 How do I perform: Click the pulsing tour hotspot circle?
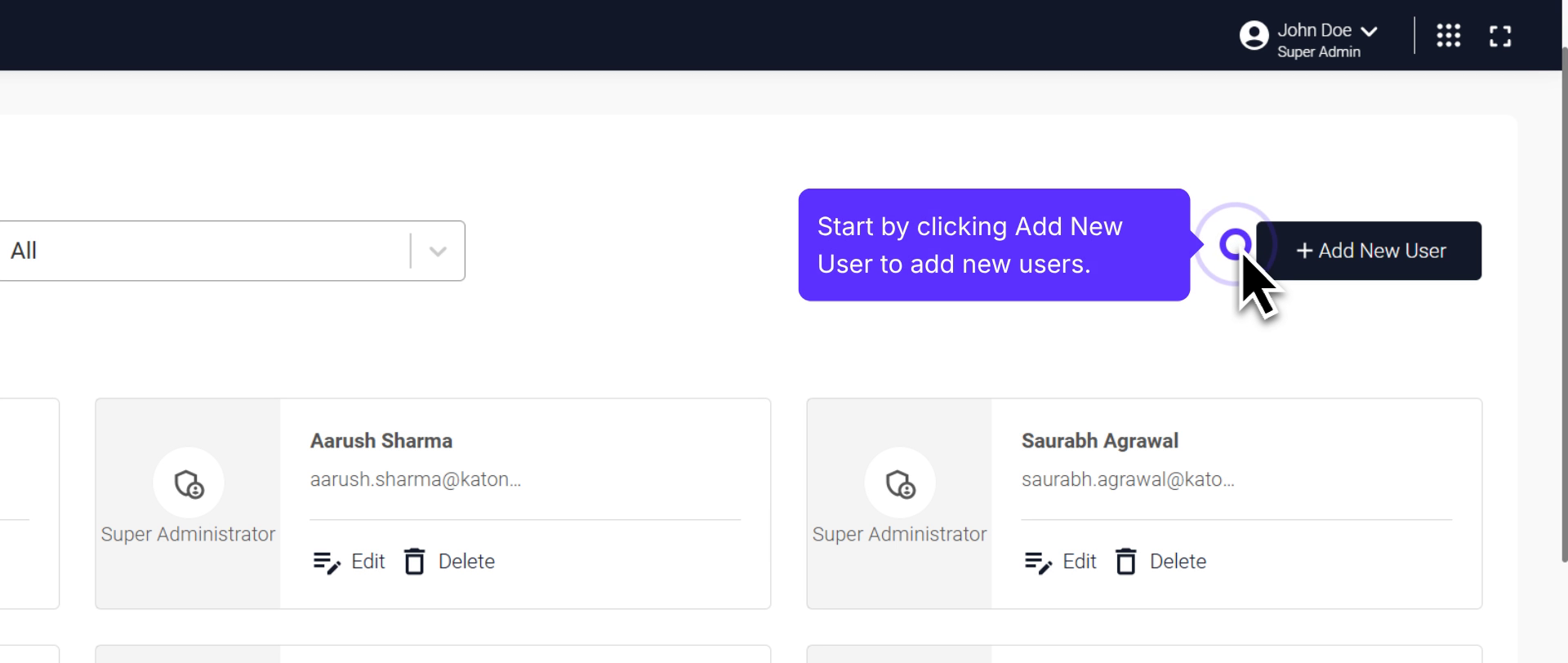[1234, 243]
